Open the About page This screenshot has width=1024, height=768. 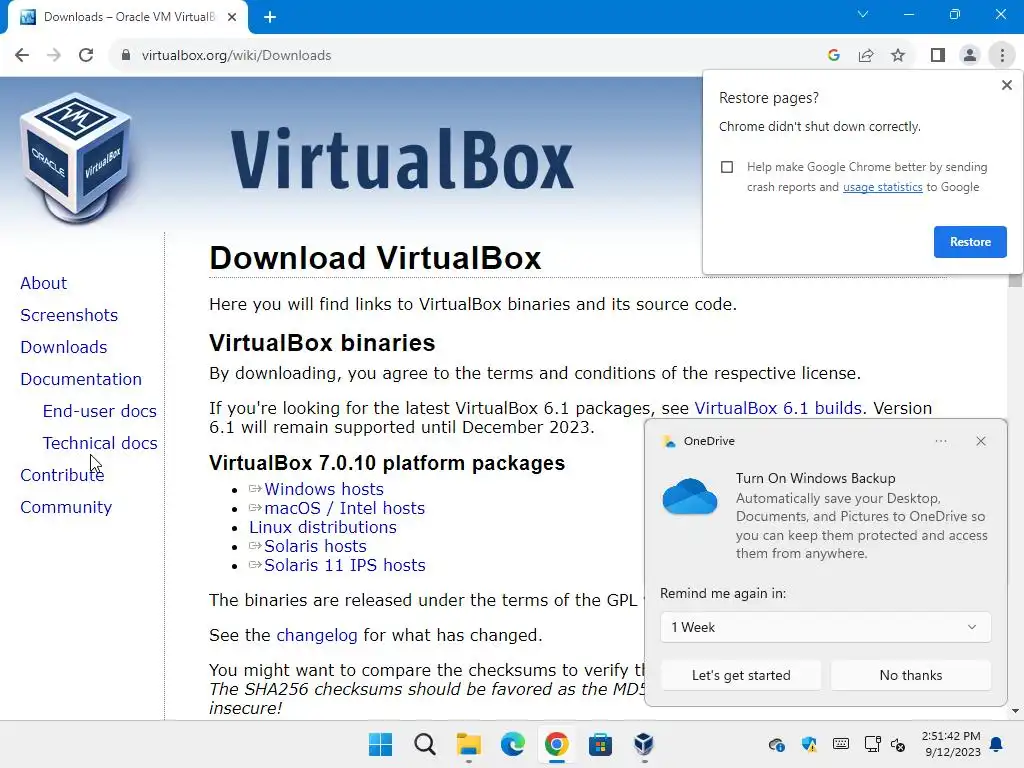point(43,283)
